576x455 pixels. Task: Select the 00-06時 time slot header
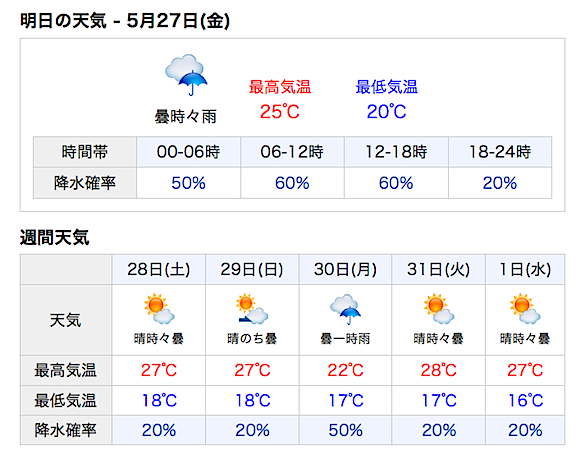[x=188, y=152]
